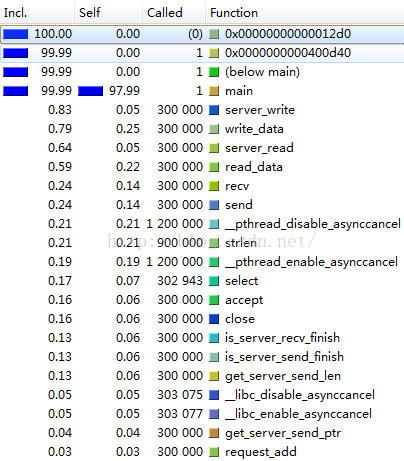Viewport: 404px width, 461px height.
Task: Click the color square beside accept
Action: 214,300
